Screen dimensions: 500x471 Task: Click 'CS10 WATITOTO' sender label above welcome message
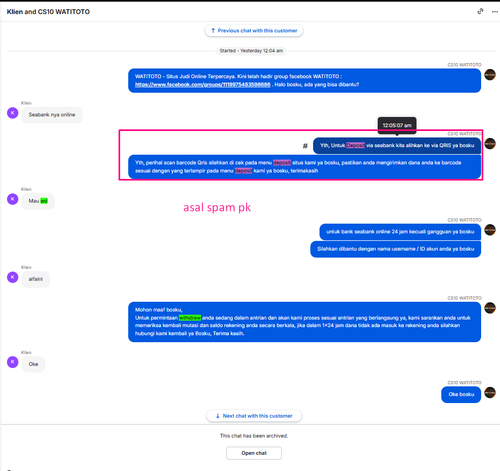click(x=464, y=65)
